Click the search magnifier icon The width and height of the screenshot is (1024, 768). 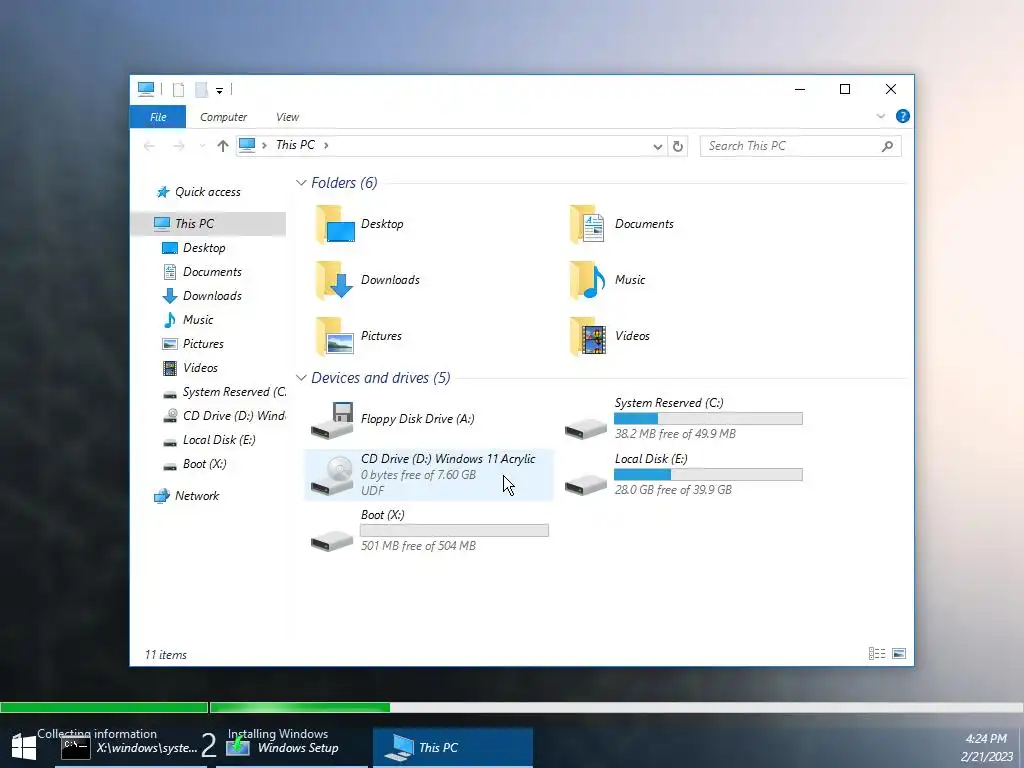coord(887,146)
